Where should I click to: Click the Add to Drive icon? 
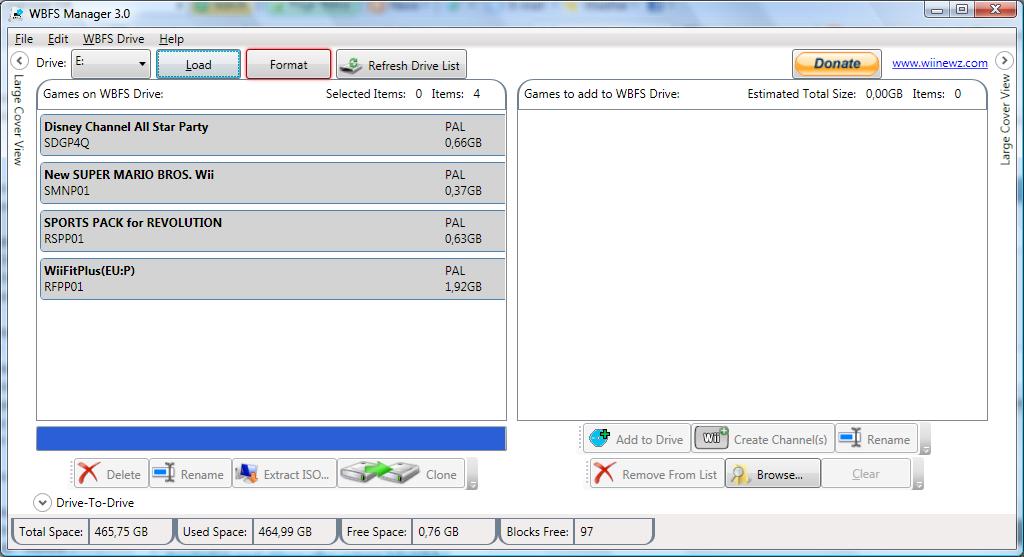(600, 438)
